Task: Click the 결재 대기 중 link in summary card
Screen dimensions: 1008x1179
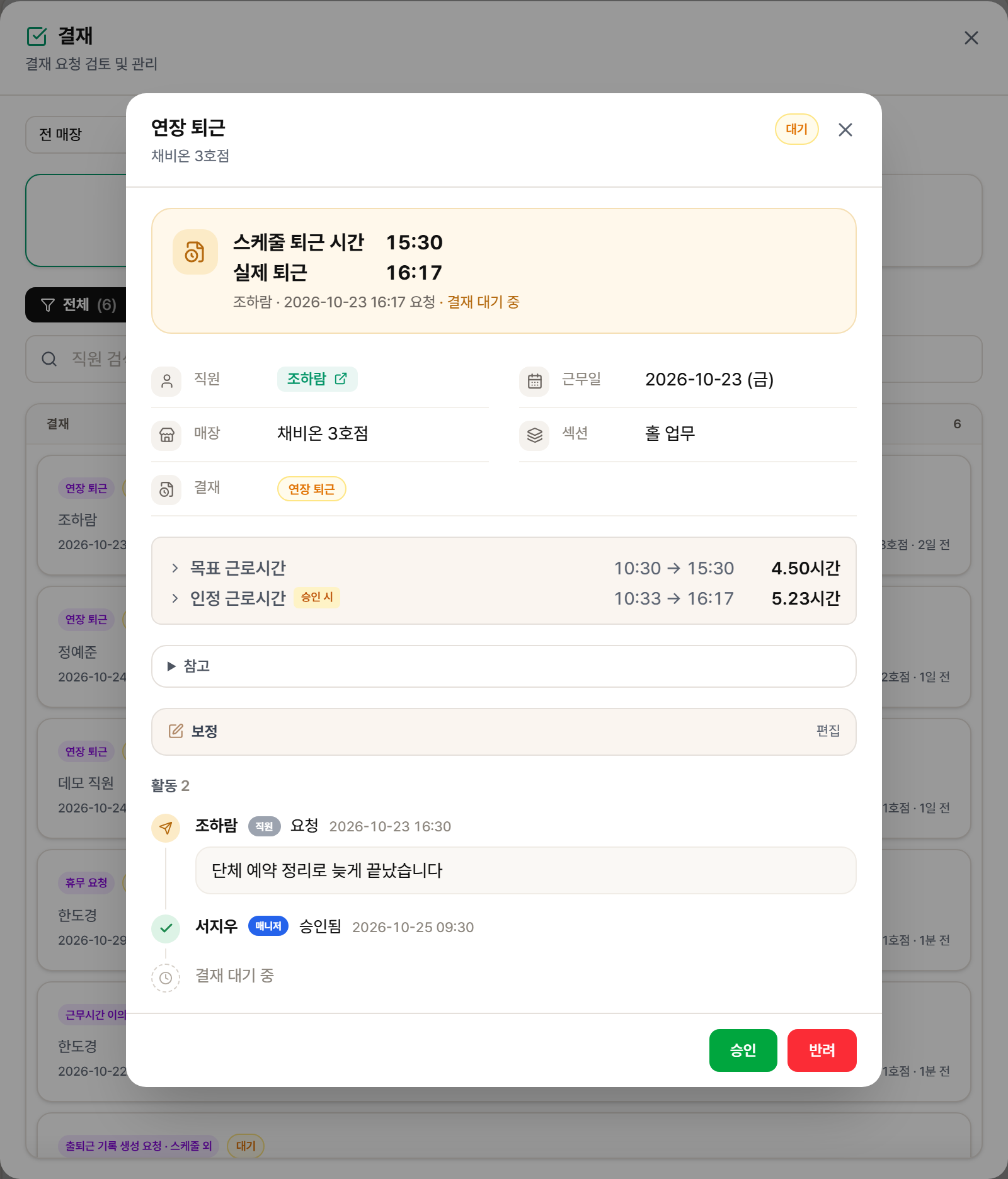Action: point(483,302)
